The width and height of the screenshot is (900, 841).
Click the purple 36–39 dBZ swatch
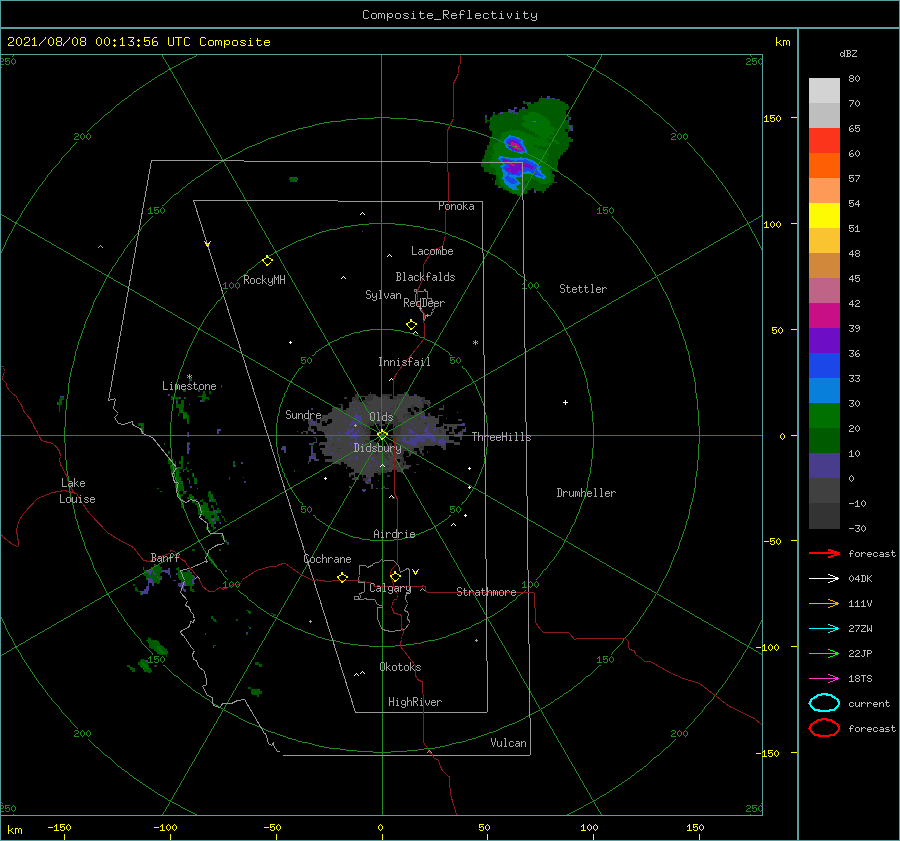(824, 340)
